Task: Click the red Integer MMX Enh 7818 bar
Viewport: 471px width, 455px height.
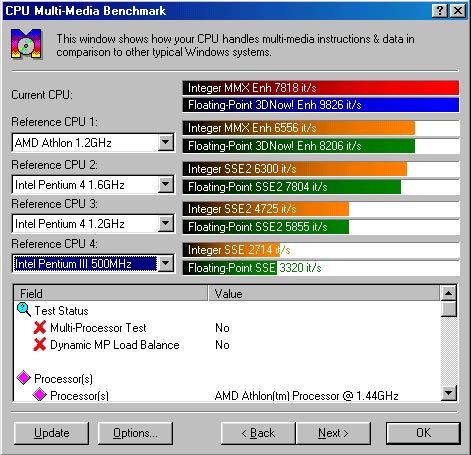Action: (x=321, y=88)
